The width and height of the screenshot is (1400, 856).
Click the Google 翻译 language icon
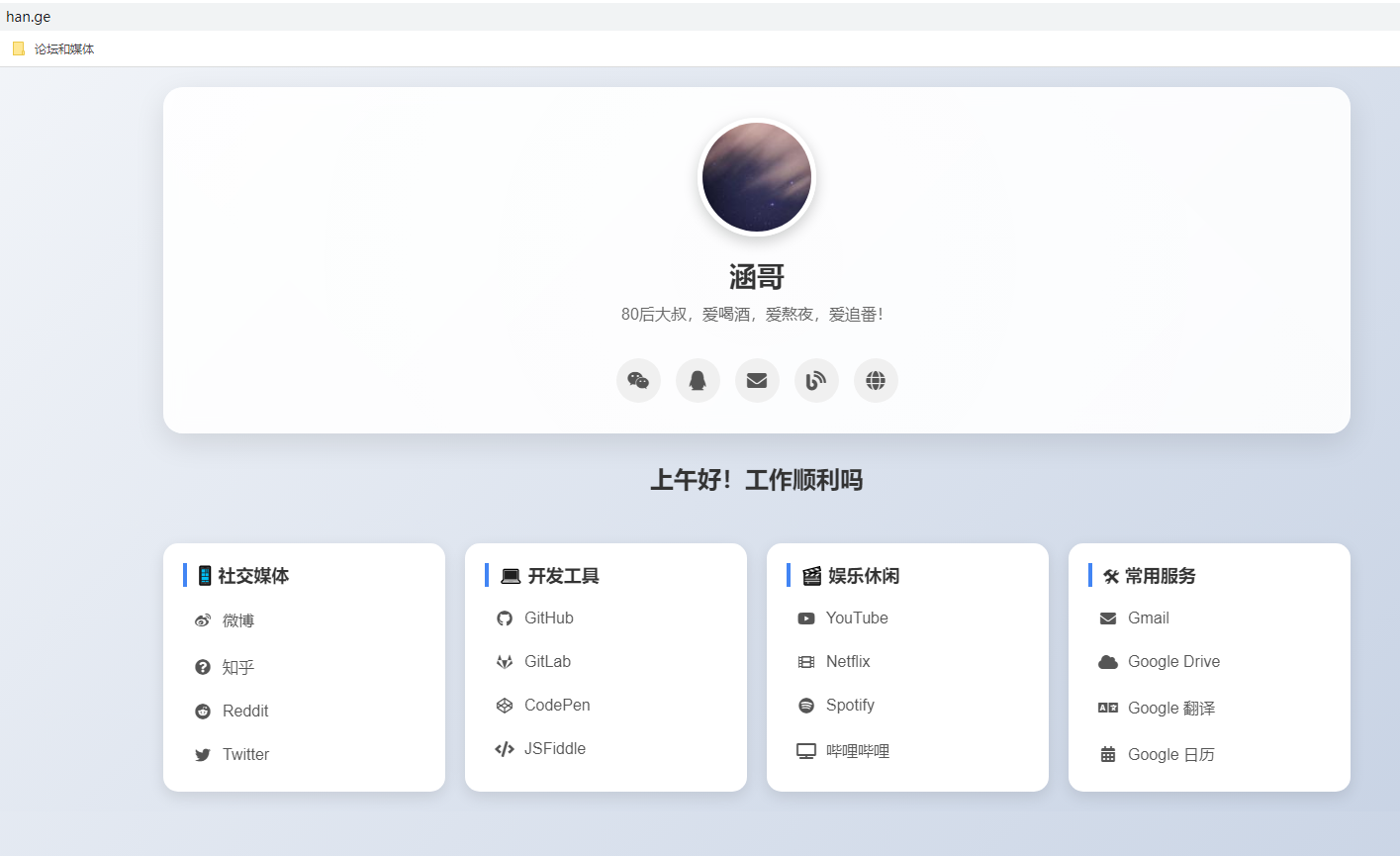1108,708
